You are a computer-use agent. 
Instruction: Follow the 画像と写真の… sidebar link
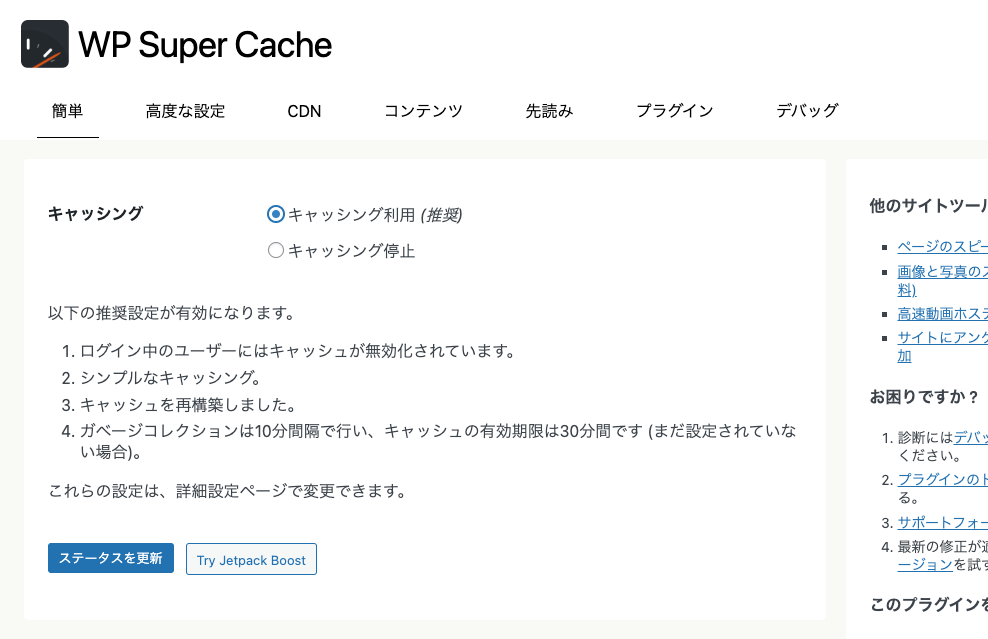pyautogui.click(x=942, y=271)
